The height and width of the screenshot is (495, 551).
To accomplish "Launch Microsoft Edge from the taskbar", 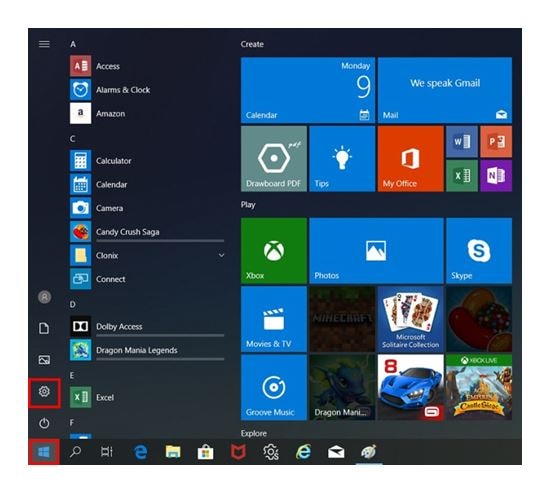I will coord(141,452).
